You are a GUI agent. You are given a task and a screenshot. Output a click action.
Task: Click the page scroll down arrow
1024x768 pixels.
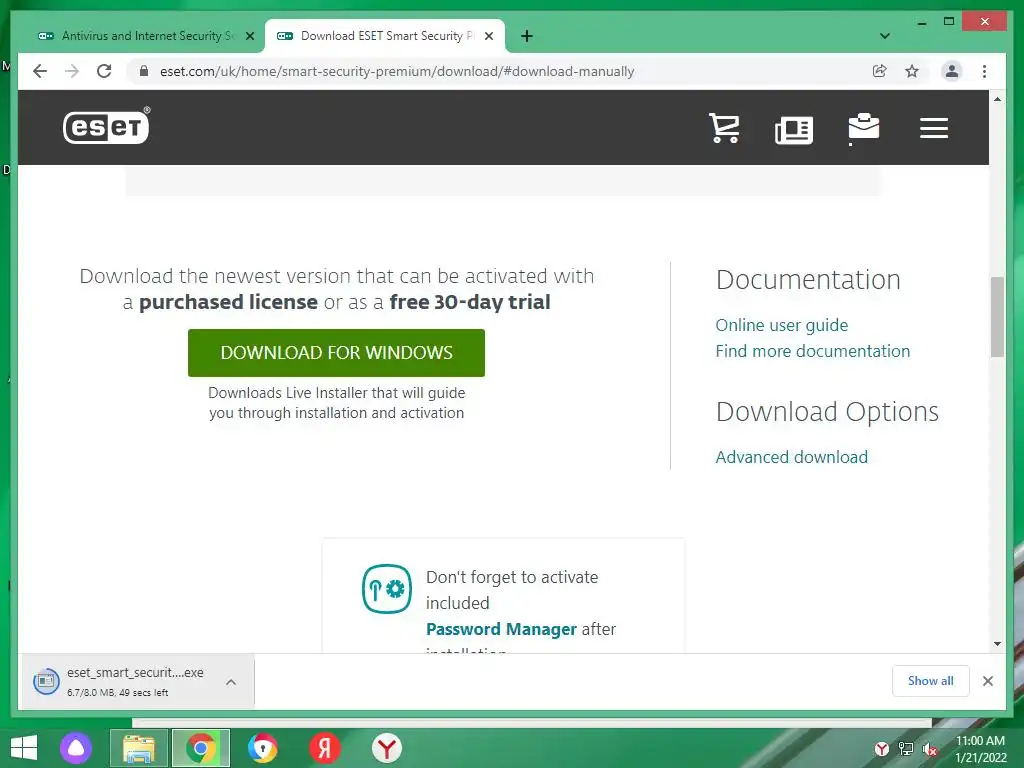point(997,644)
